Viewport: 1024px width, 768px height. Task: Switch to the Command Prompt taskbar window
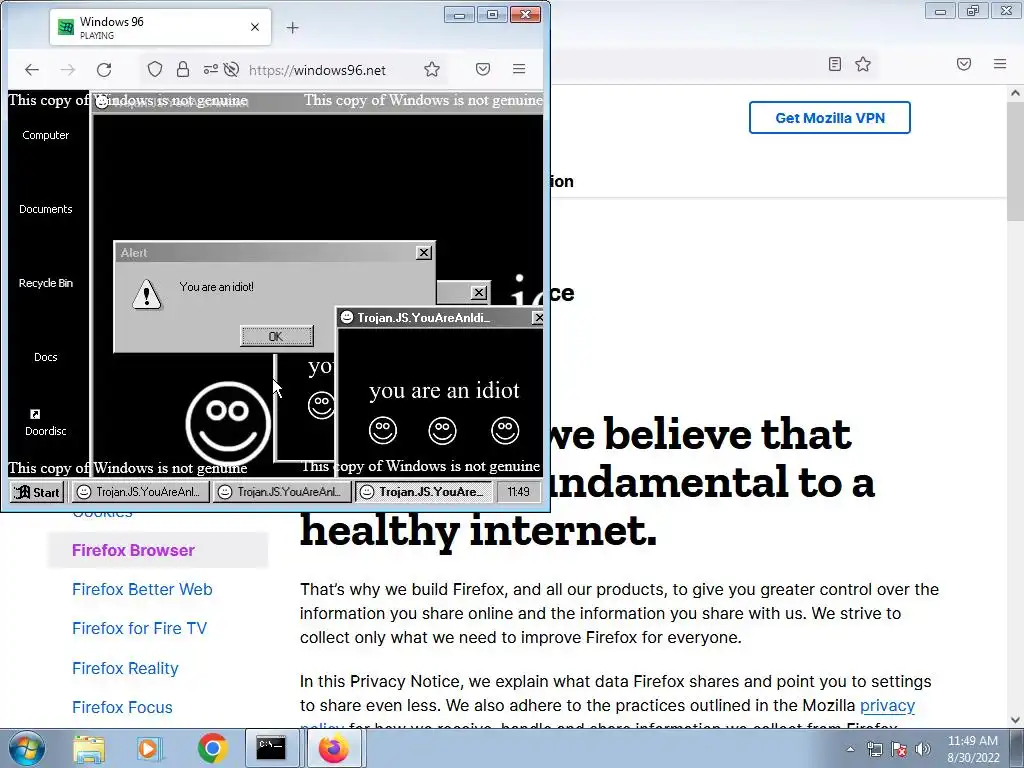pos(271,748)
